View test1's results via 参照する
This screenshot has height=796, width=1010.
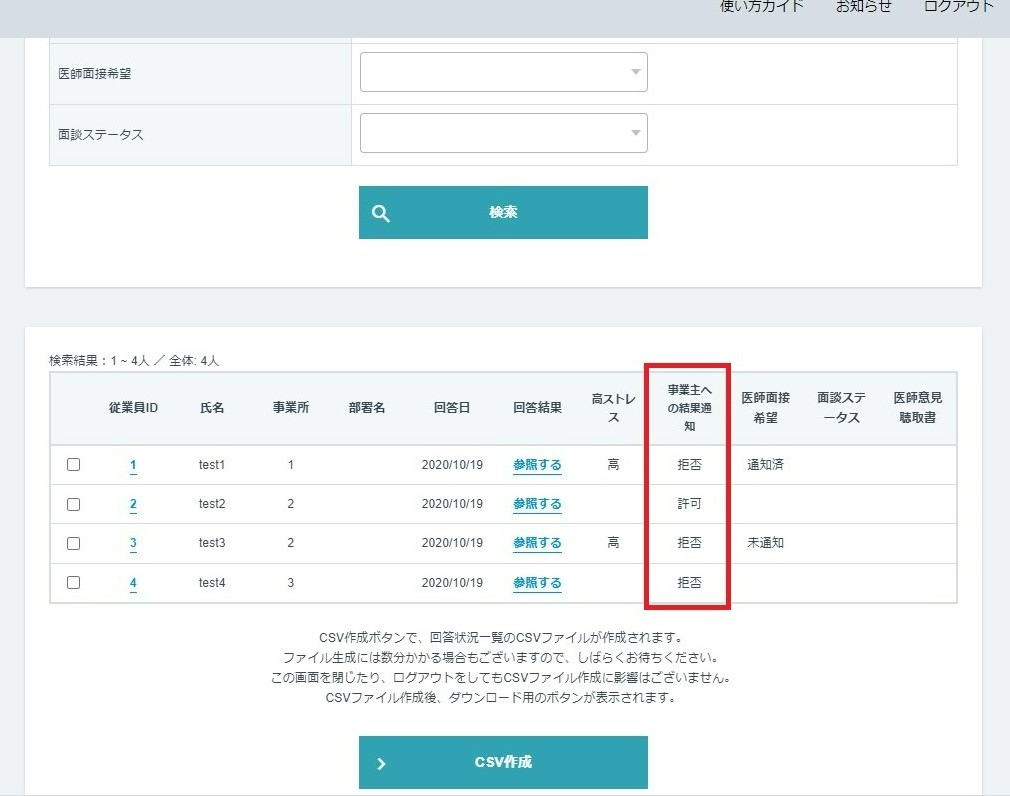click(x=537, y=465)
